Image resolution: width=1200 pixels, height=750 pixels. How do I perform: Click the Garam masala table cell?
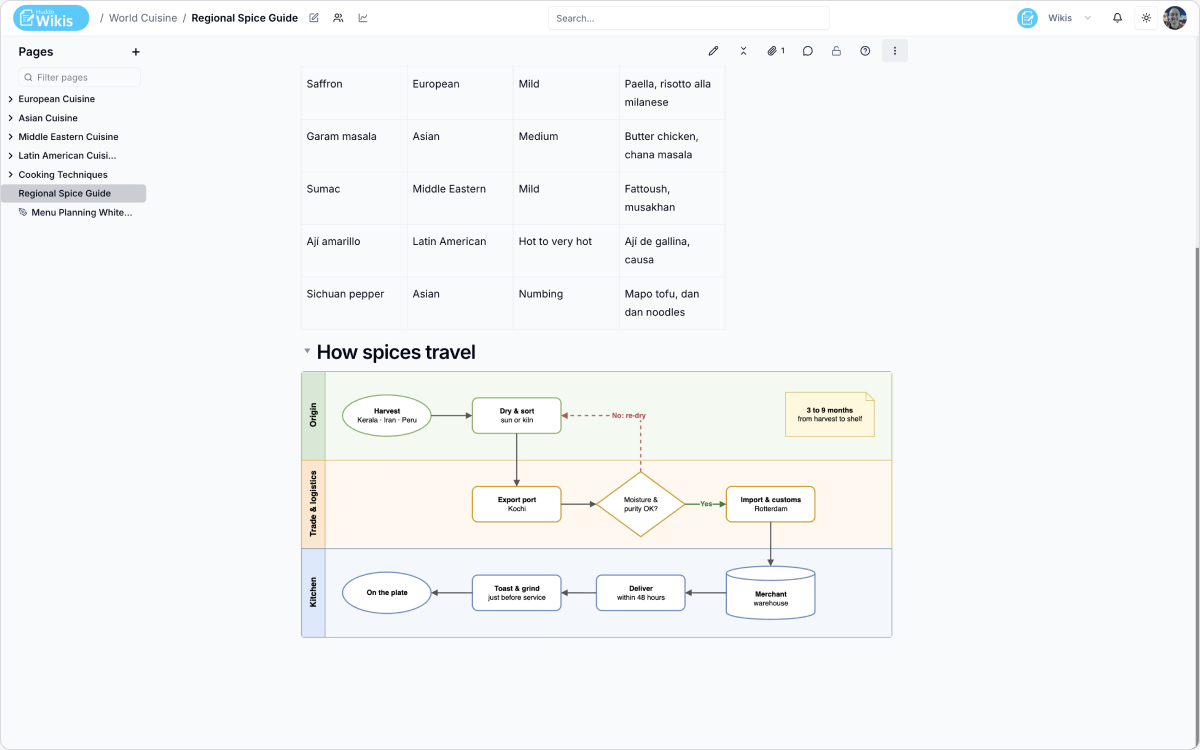[354, 146]
